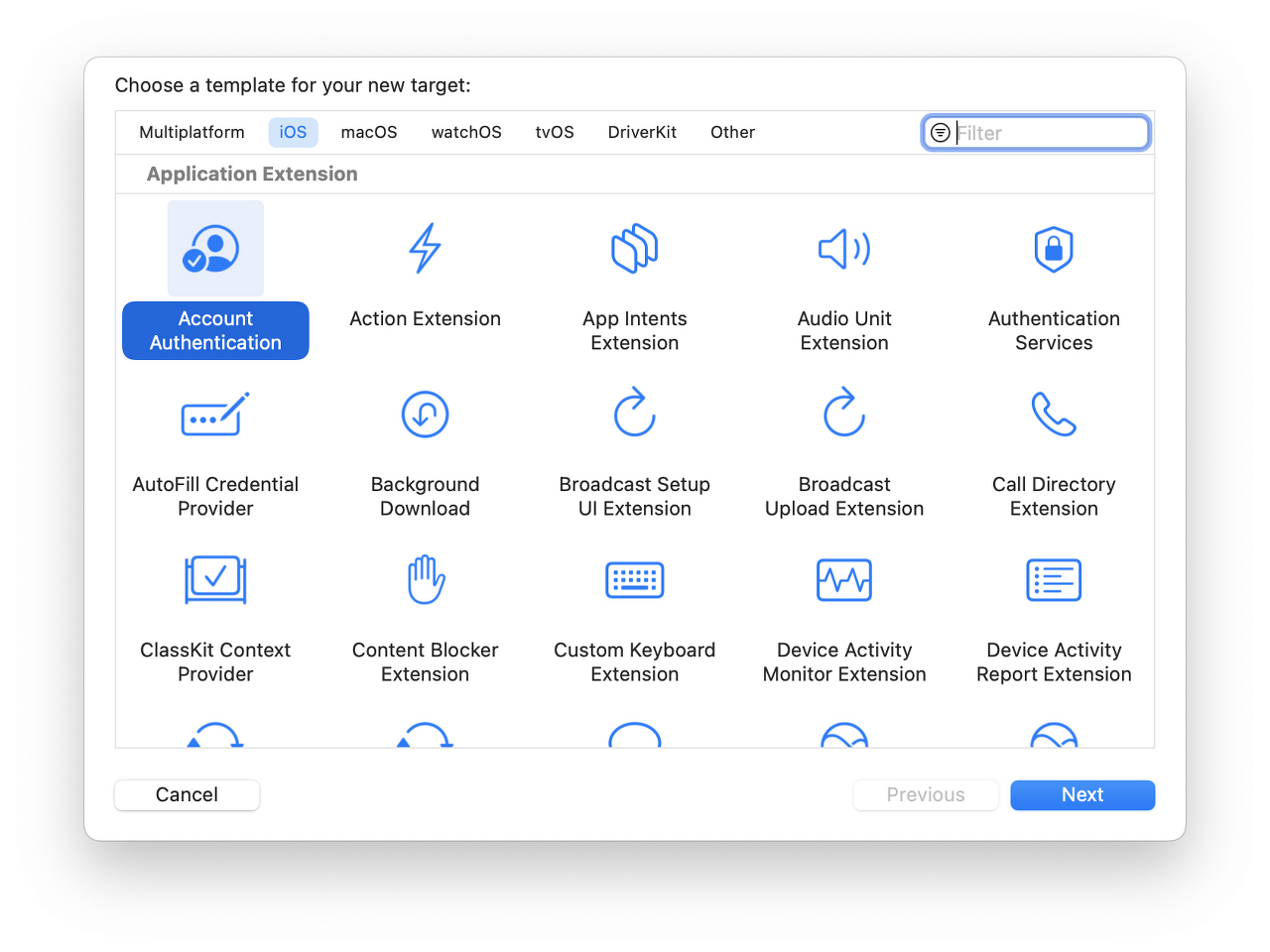Click the ClassKit Context Provider label
1270x952 pixels.
pos(215,661)
